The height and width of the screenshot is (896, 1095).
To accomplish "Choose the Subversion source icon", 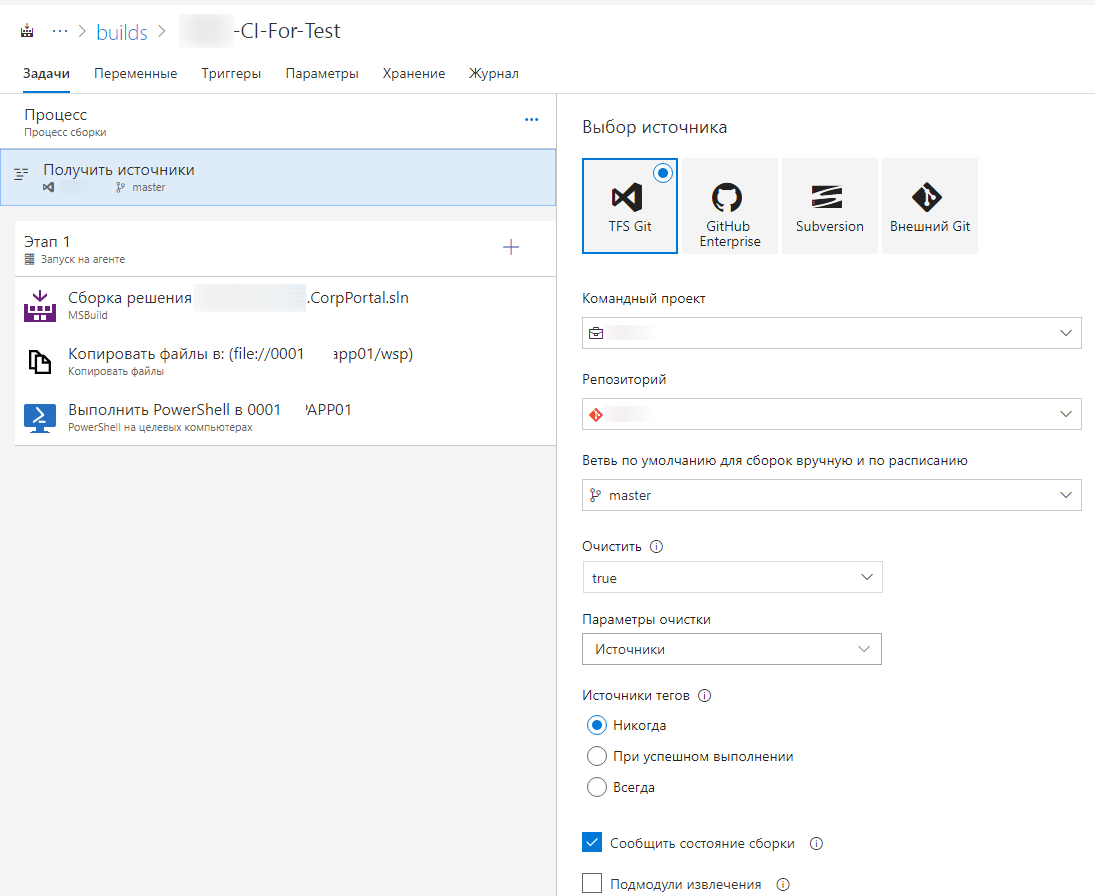I will 829,196.
